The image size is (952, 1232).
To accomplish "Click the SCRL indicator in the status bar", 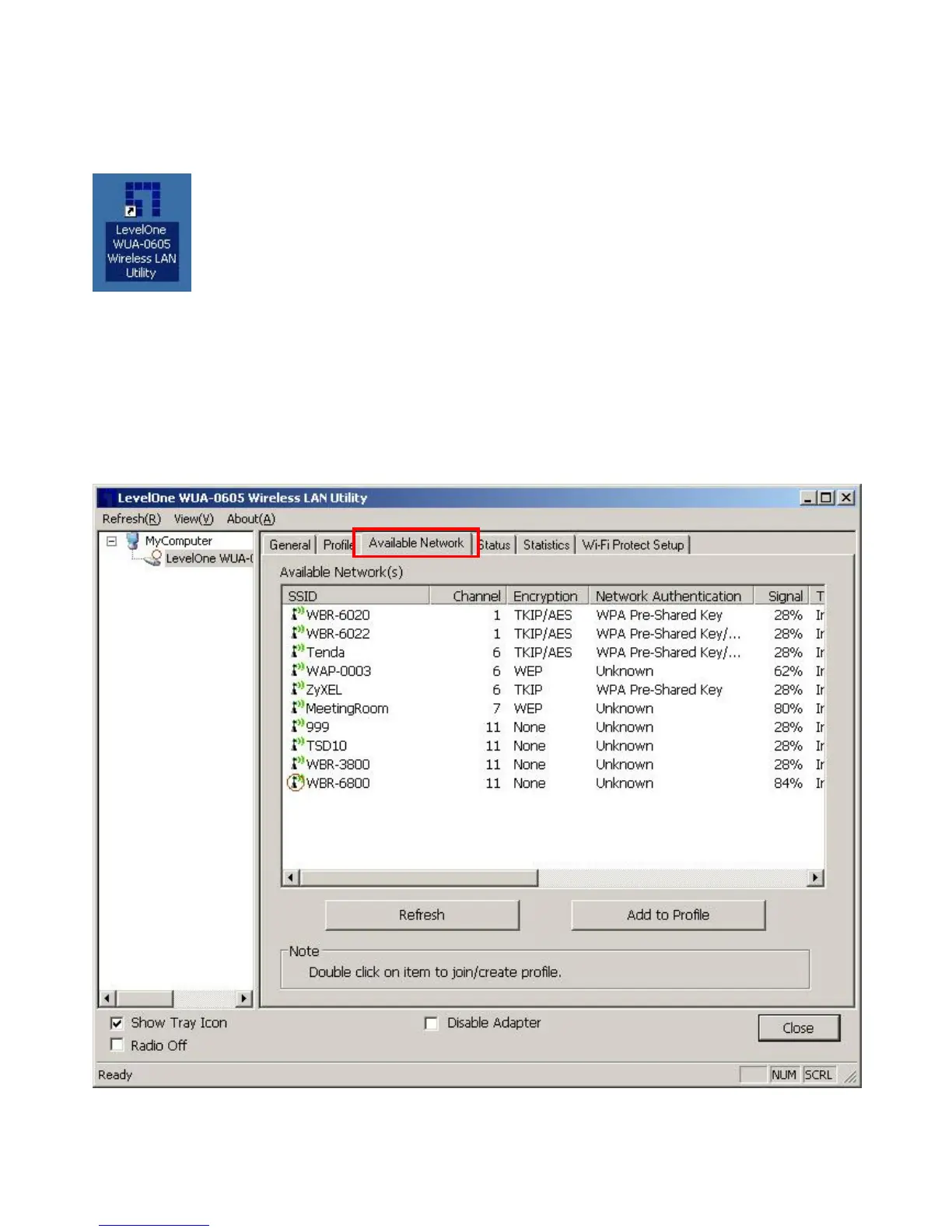I will click(x=818, y=1074).
